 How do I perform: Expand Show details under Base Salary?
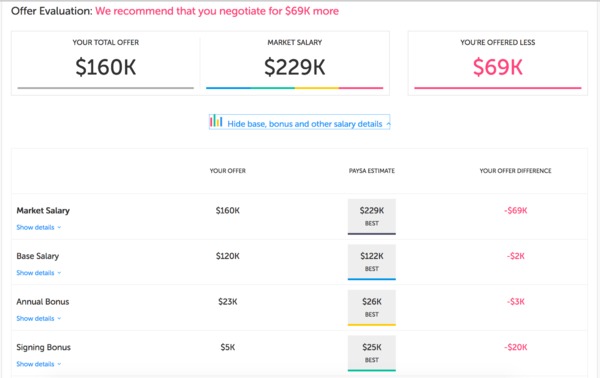coord(35,273)
